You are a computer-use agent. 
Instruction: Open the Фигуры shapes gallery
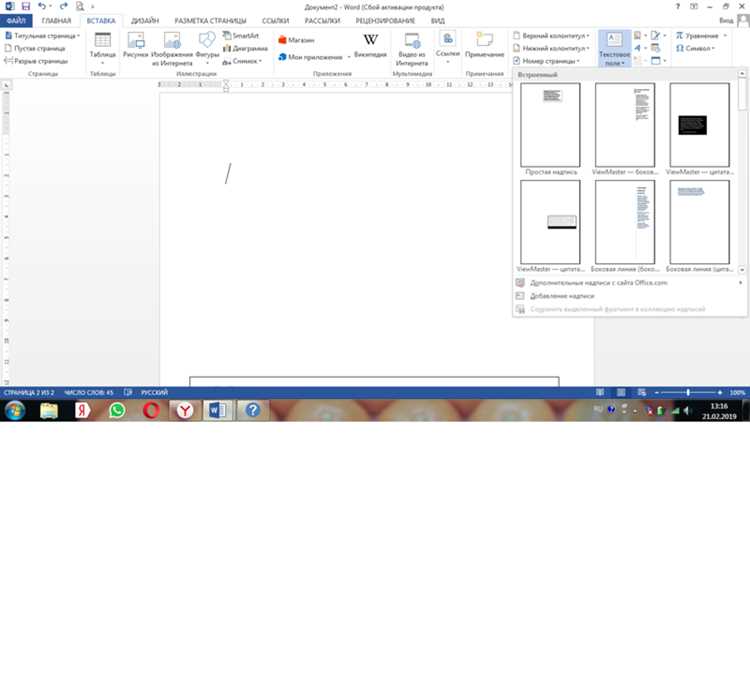tap(207, 48)
